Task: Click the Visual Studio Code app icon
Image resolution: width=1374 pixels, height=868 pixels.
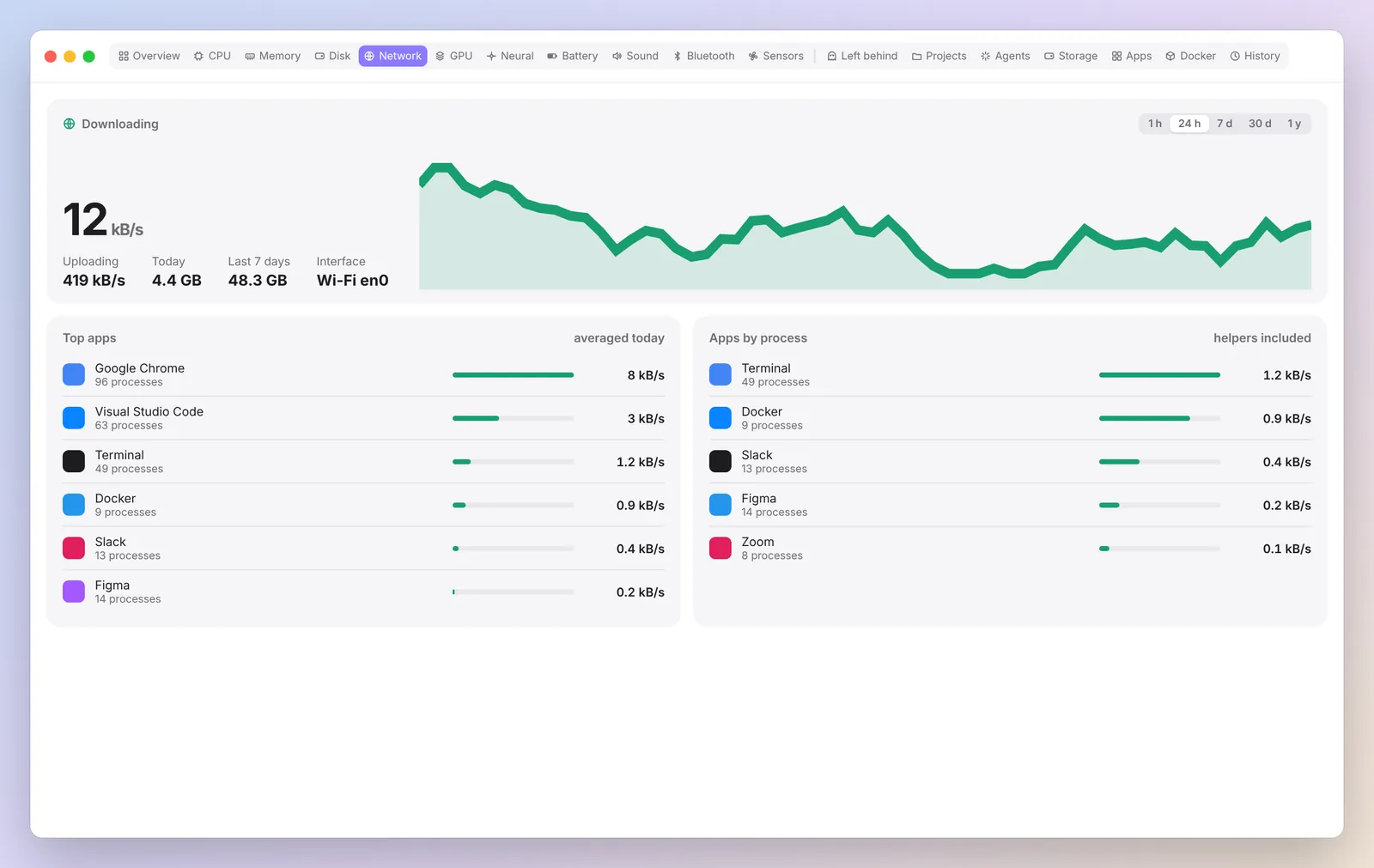Action: (x=74, y=418)
